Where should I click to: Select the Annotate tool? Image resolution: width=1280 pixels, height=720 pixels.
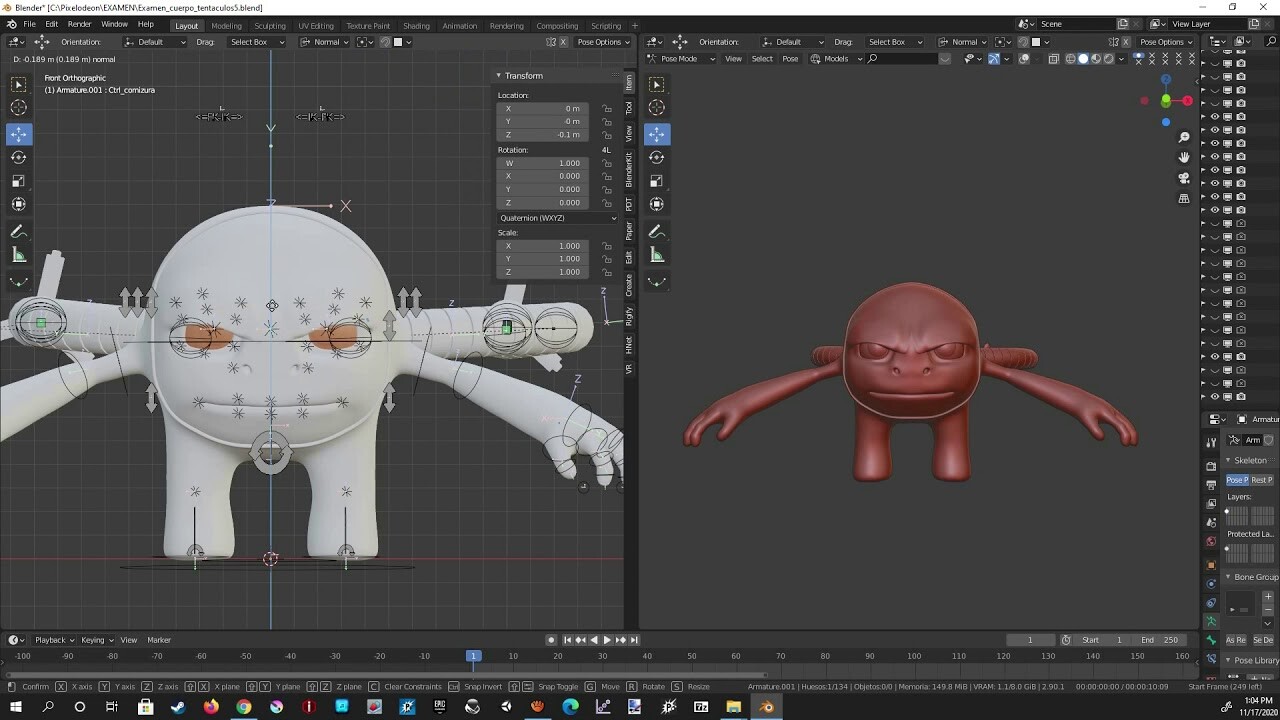pos(18,230)
